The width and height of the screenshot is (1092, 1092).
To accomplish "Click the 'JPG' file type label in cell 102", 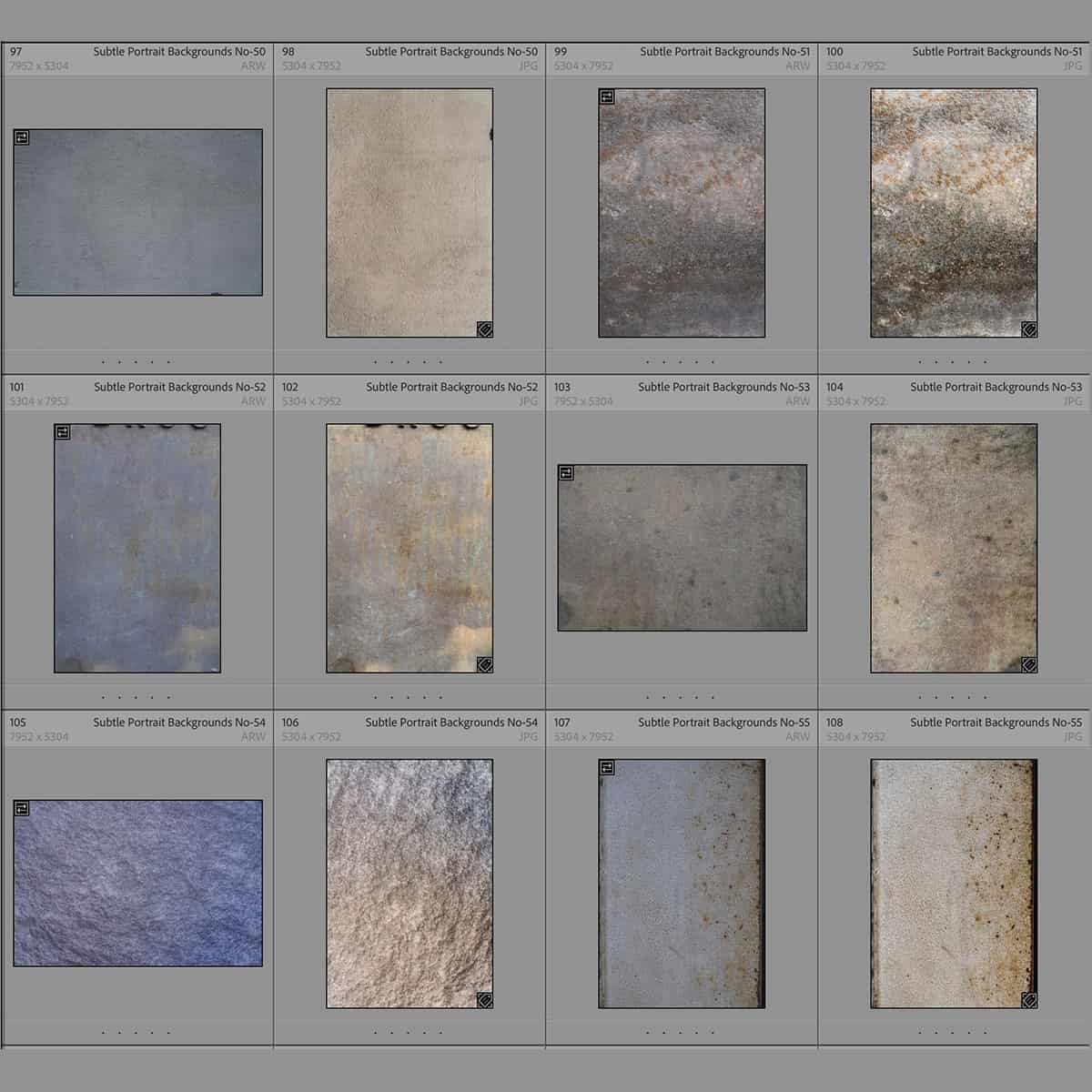I will (529, 401).
